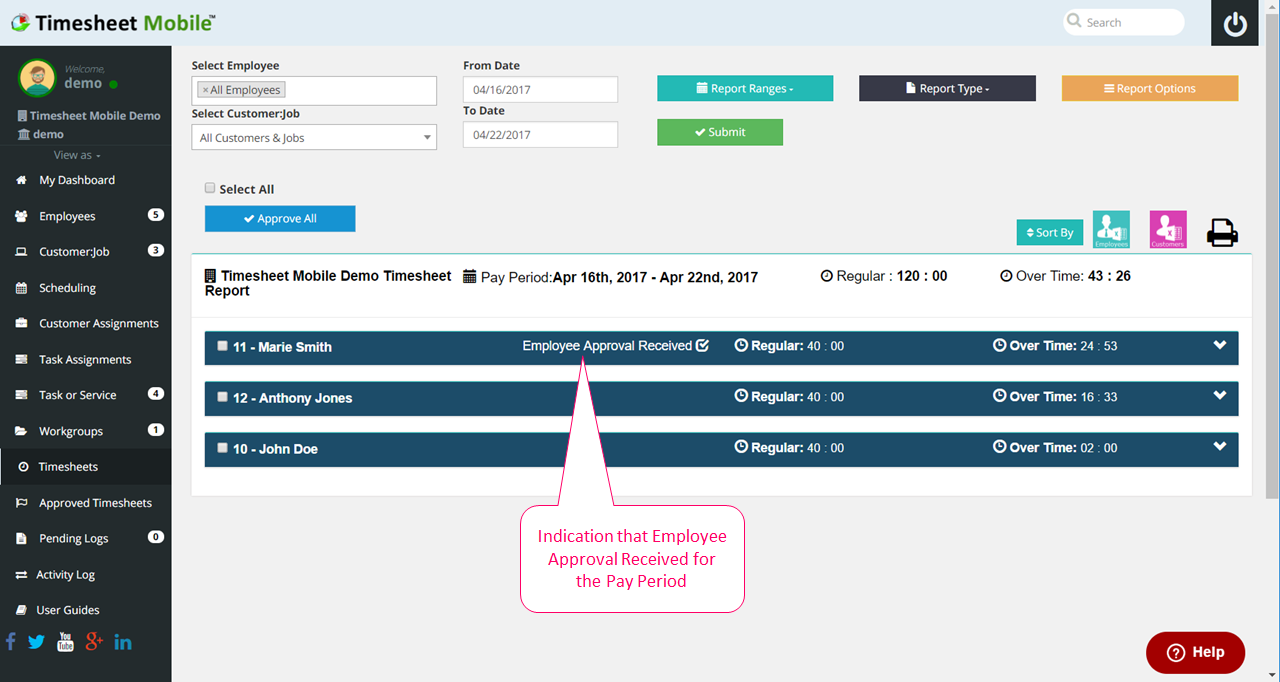
Task: Click the pink Customers grouping icon
Action: coord(1167,229)
